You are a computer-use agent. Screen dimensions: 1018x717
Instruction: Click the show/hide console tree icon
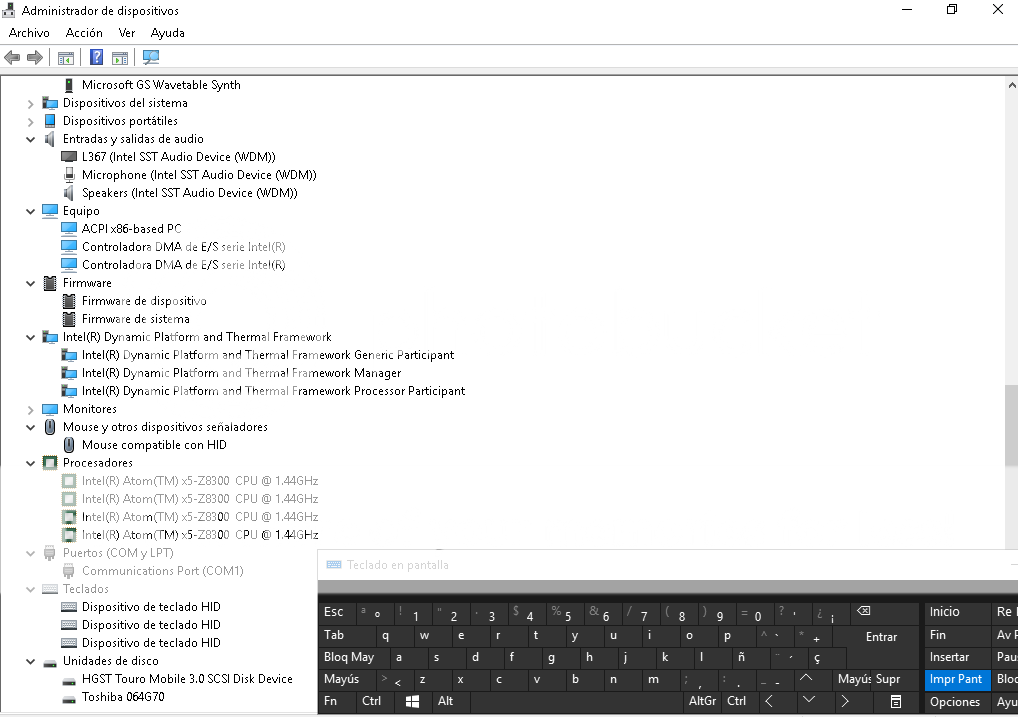(x=66, y=57)
